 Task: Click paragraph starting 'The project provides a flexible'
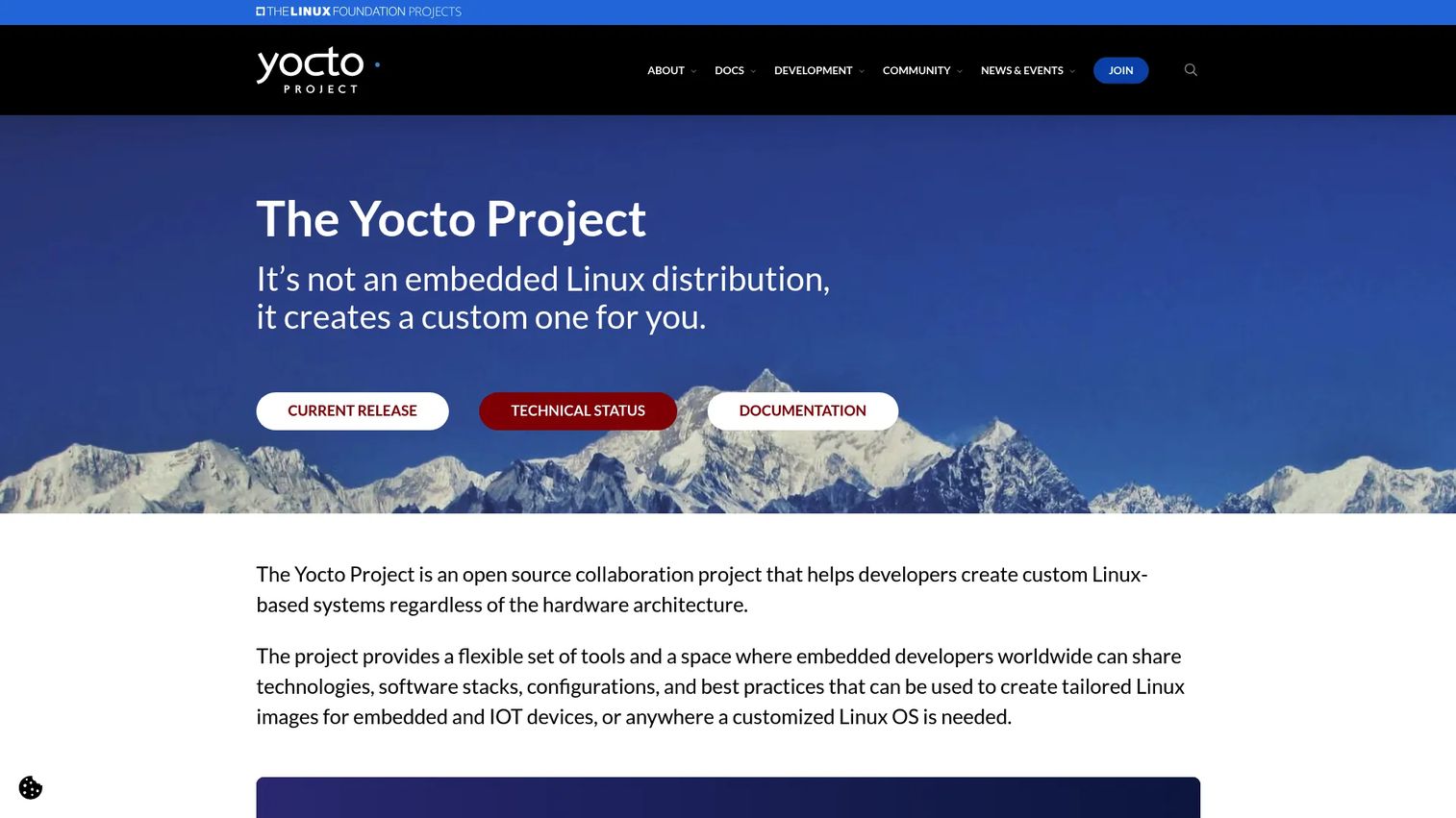720,686
